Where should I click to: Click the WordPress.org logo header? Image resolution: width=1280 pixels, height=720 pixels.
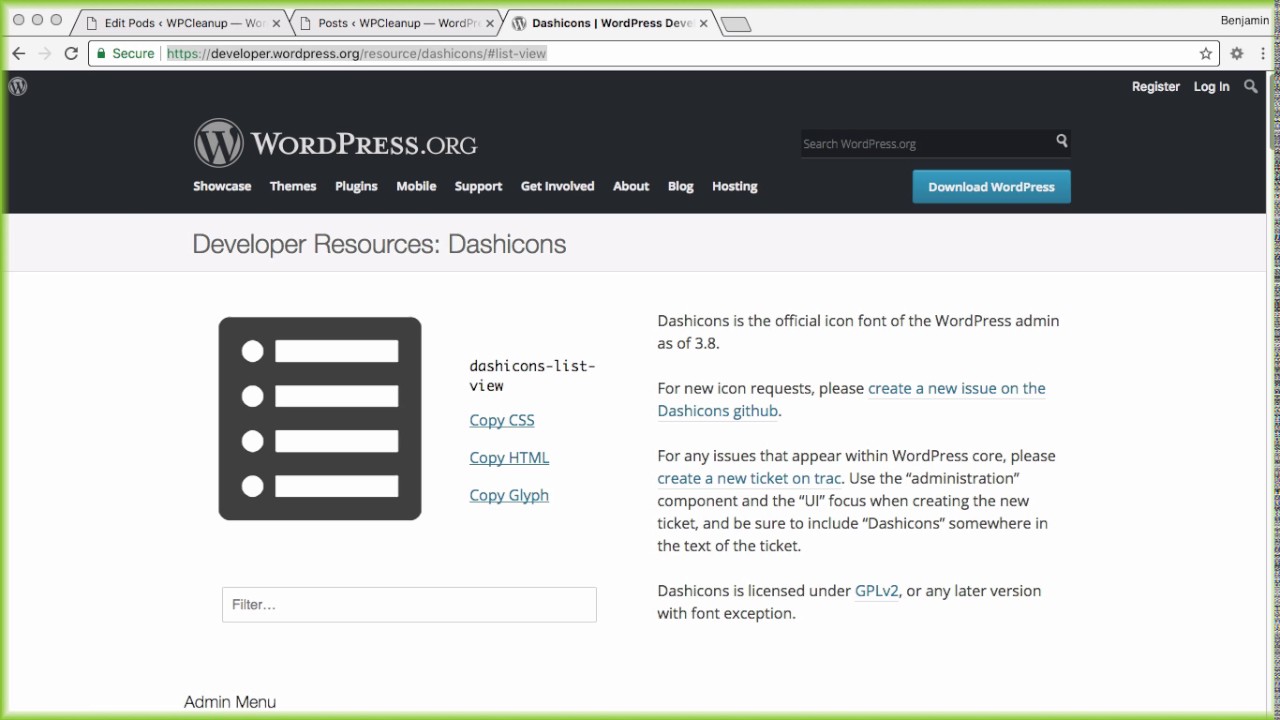coord(335,143)
